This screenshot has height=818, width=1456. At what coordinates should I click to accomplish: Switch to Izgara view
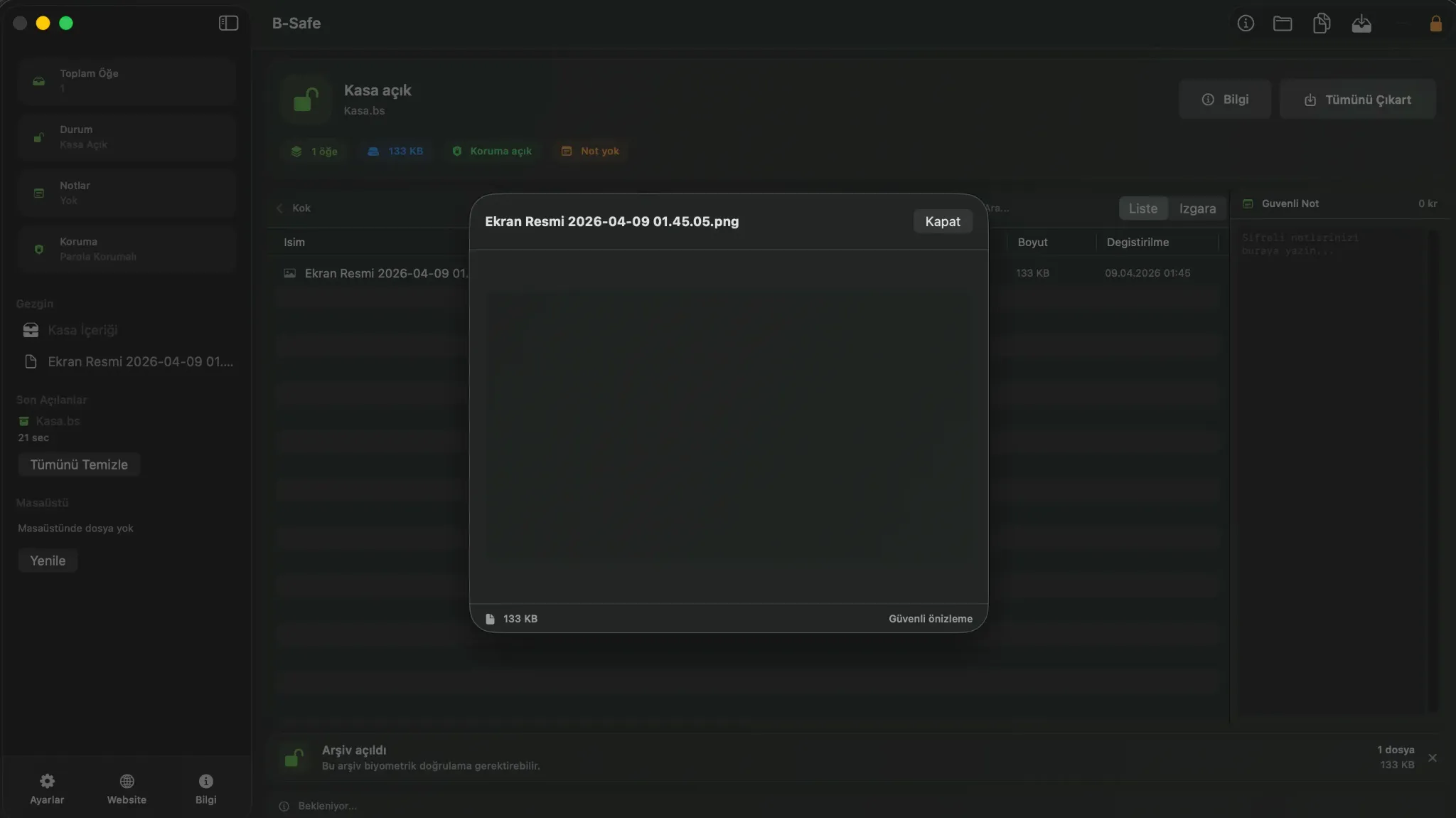[1197, 208]
